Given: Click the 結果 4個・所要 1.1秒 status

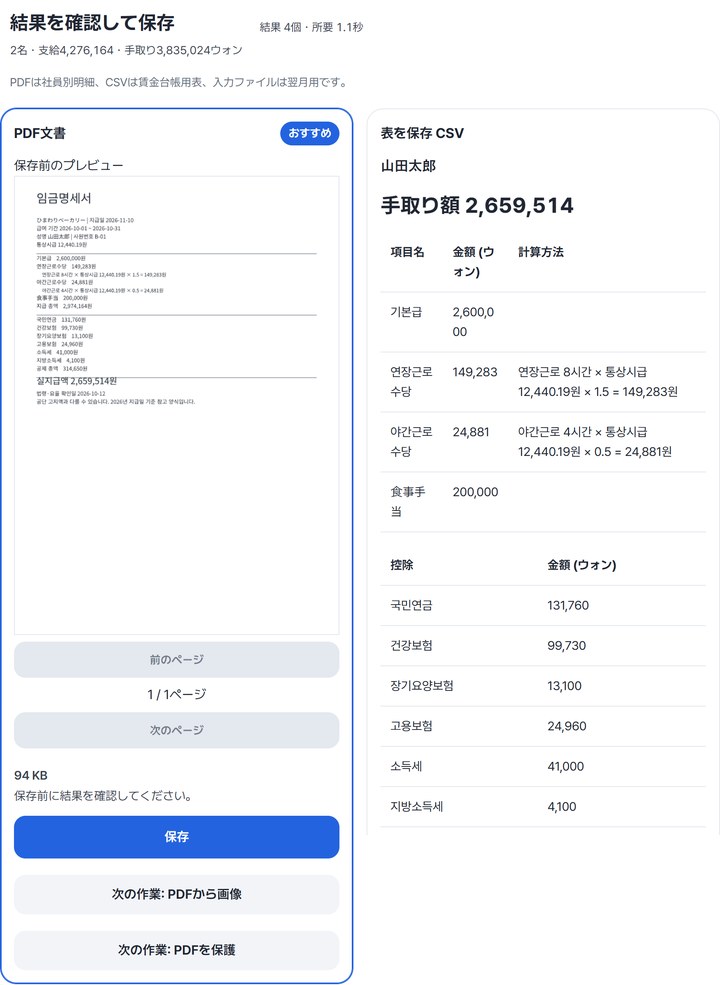Looking at the screenshot, I should point(312,27).
